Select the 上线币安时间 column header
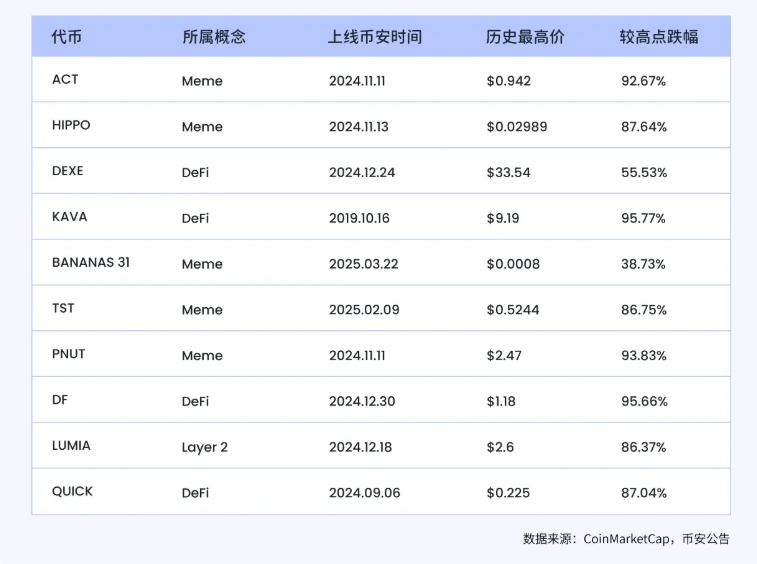Viewport: 757px width, 564px height. coord(374,37)
